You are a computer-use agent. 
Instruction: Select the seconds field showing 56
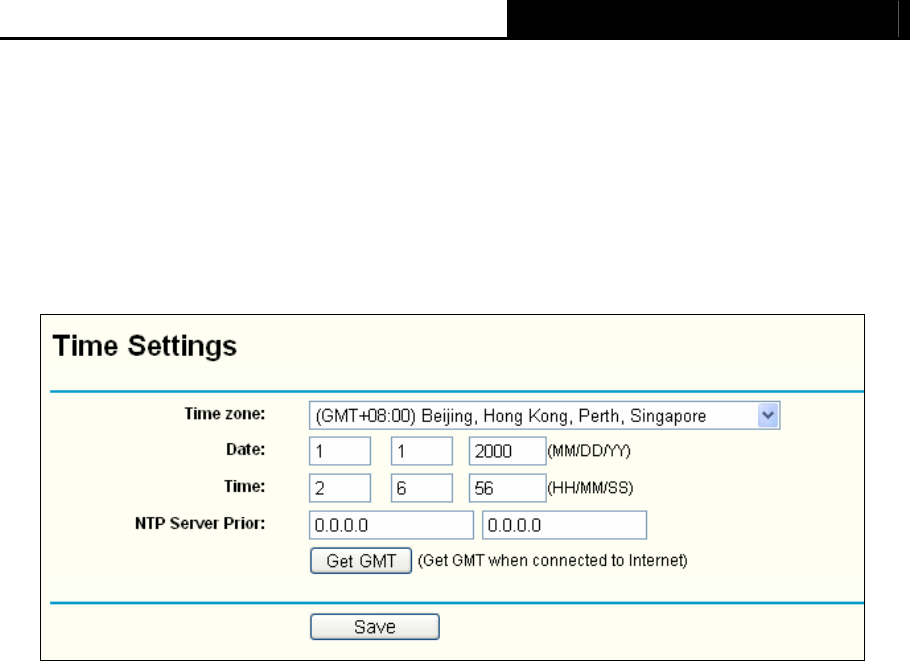[x=507, y=488]
